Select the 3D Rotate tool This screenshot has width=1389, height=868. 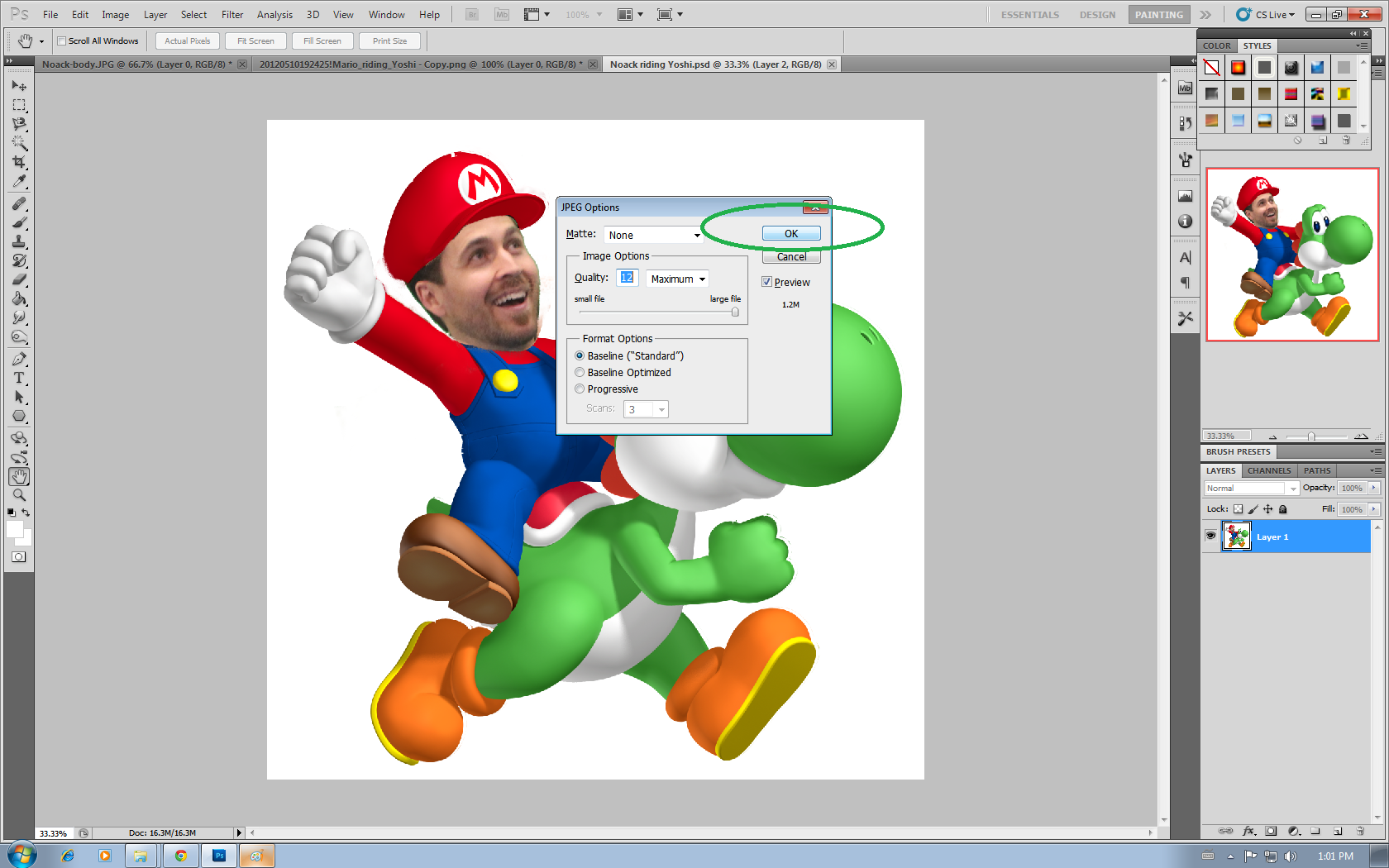(19, 438)
